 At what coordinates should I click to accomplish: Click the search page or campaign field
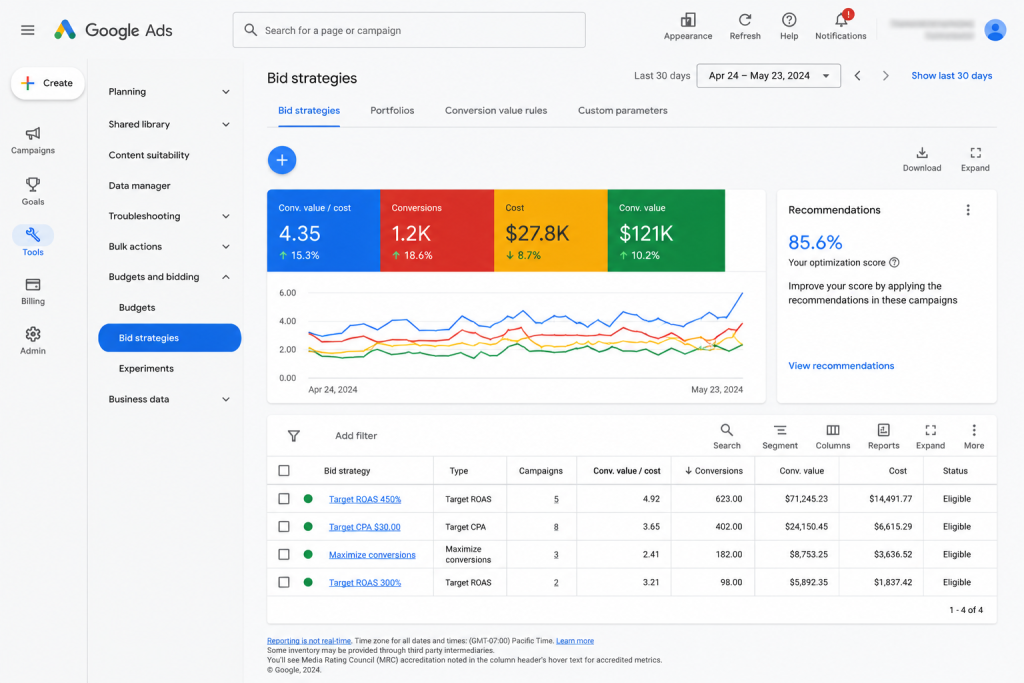[409, 30]
